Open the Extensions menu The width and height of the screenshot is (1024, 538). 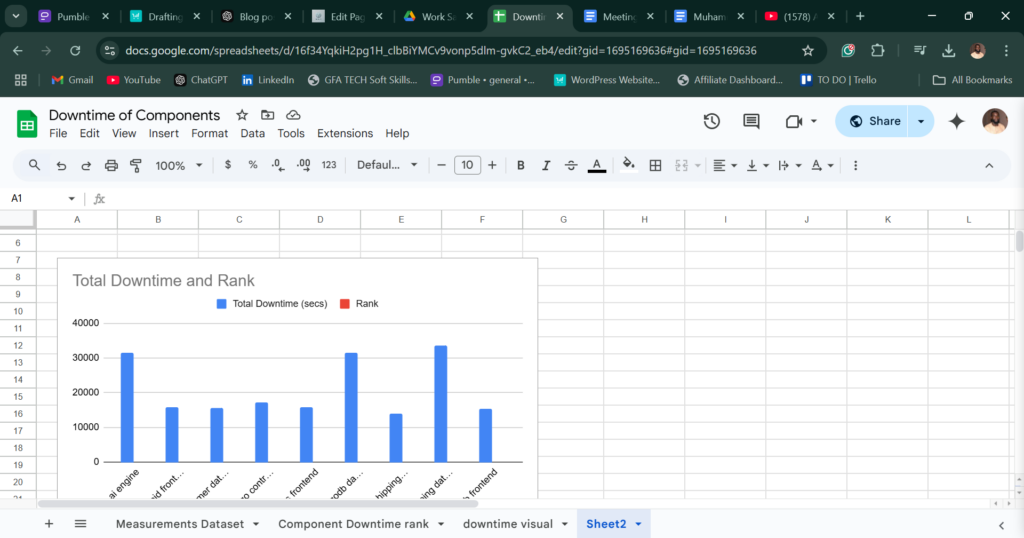click(x=344, y=133)
